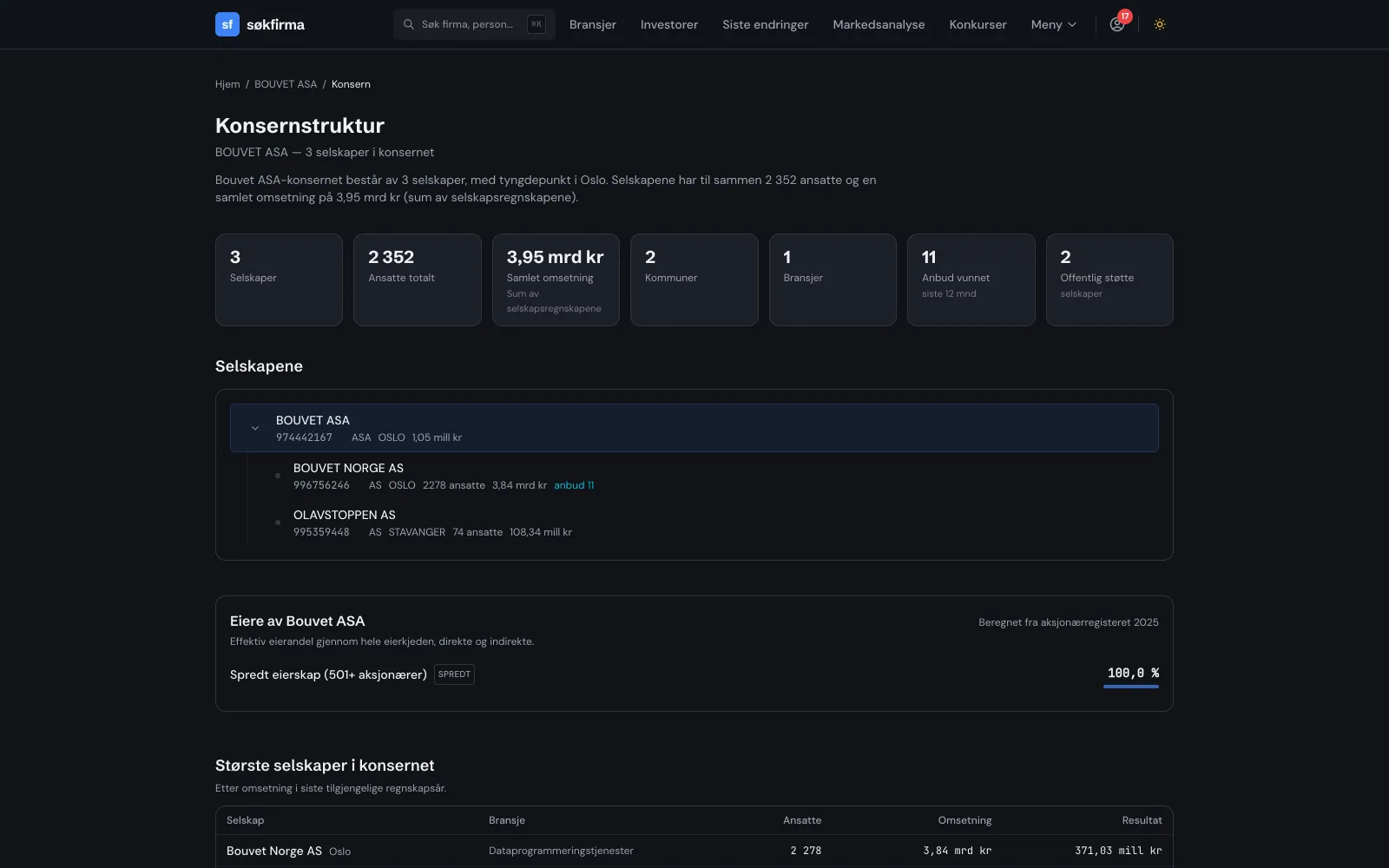Click the 108,34 mill kr value
Screen dimensions: 1389x868
[541, 532]
